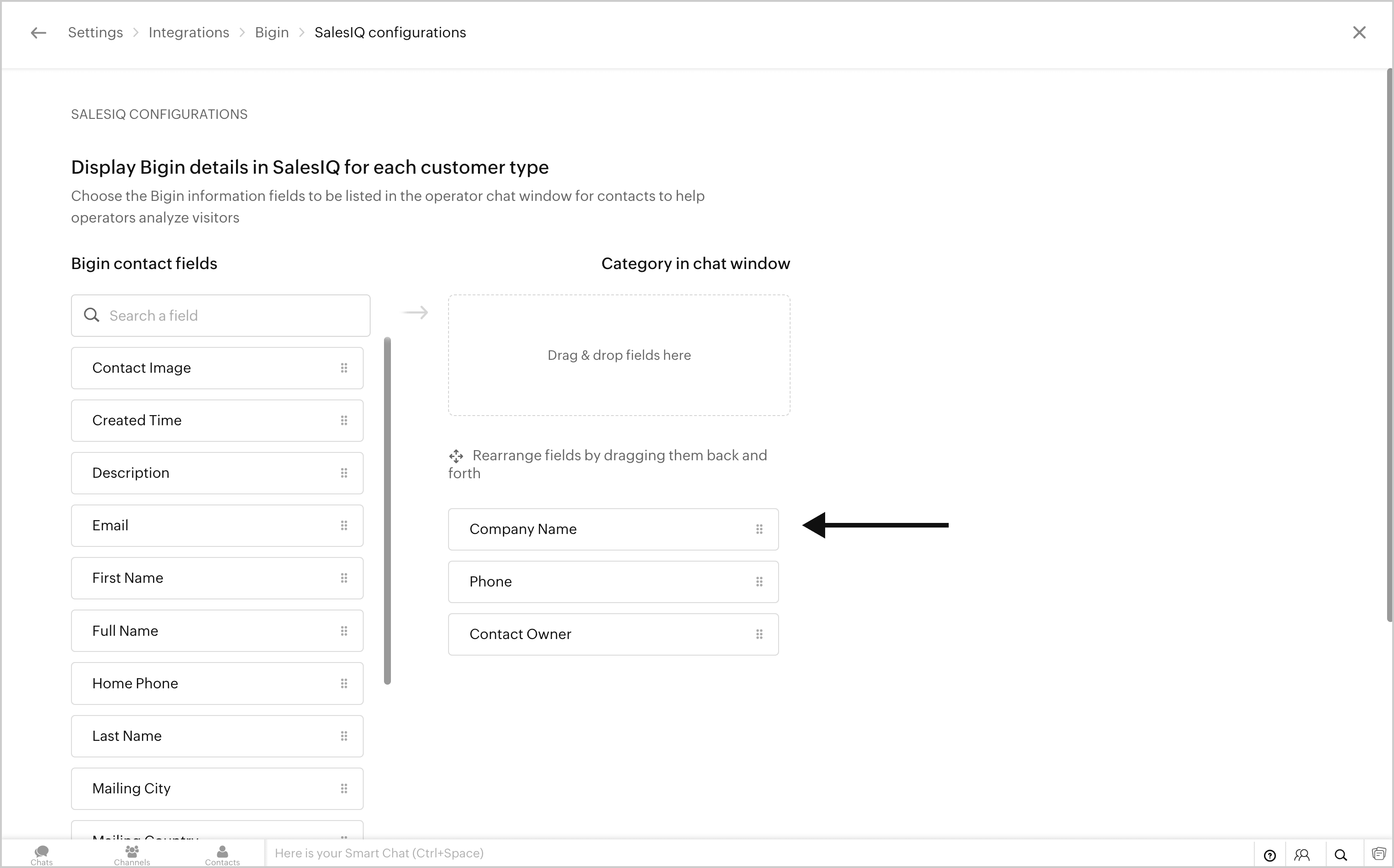
Task: Grab the Company Name drag handle
Action: 759,529
